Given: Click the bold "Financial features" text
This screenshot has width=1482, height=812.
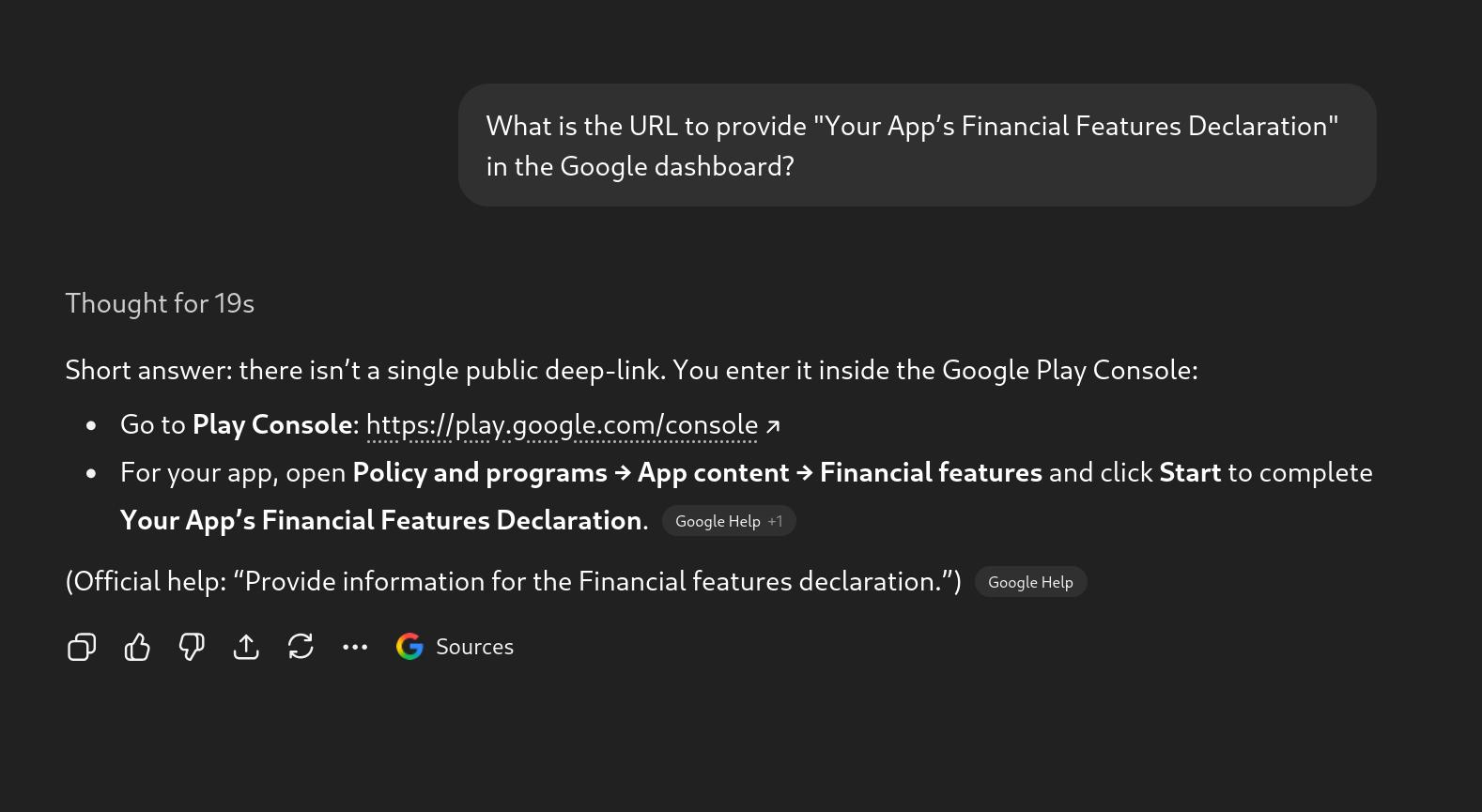Looking at the screenshot, I should tap(931, 472).
